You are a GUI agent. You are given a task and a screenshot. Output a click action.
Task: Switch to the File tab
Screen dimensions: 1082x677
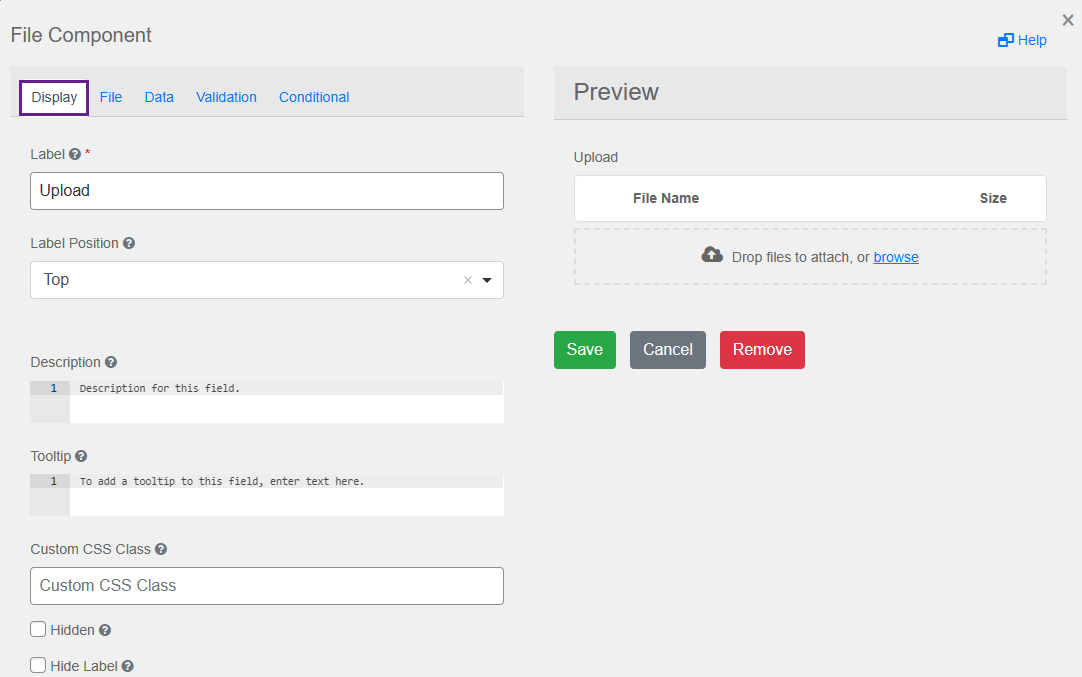point(111,97)
